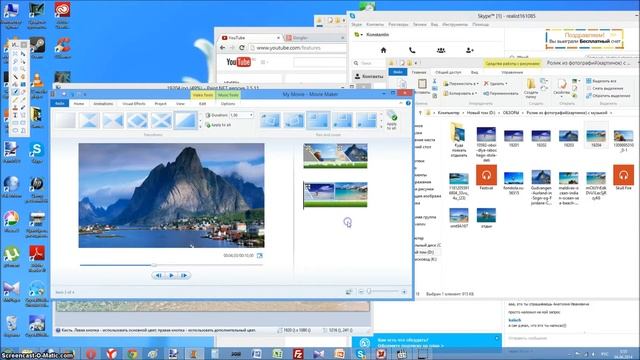Open the Visual Effects tab in Movie Maker
The image size is (640, 360).
tap(134, 104)
